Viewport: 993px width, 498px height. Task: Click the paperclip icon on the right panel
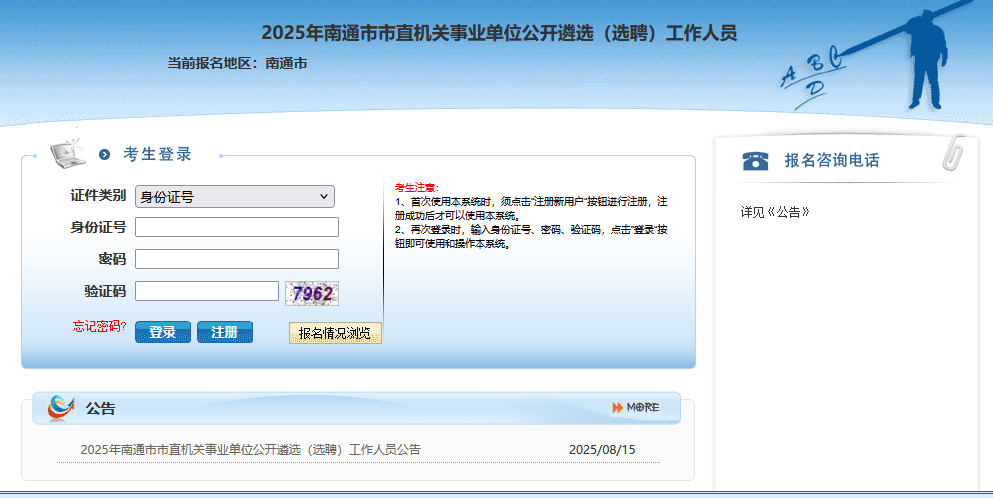(x=954, y=153)
